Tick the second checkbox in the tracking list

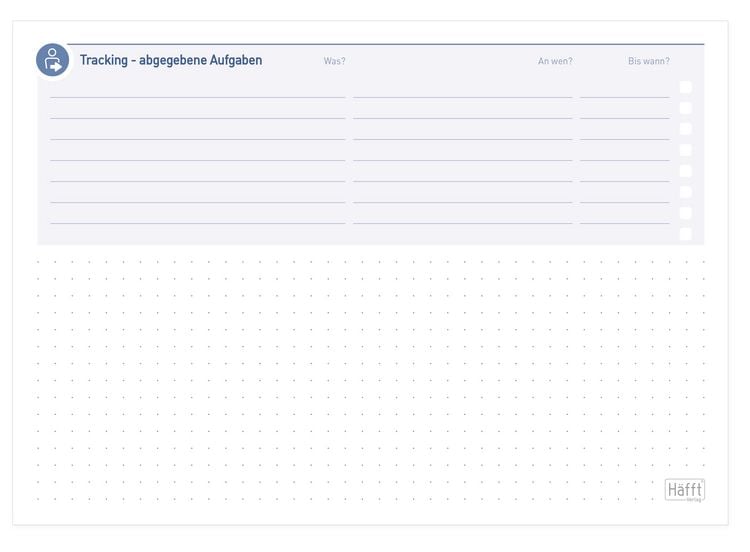click(686, 108)
